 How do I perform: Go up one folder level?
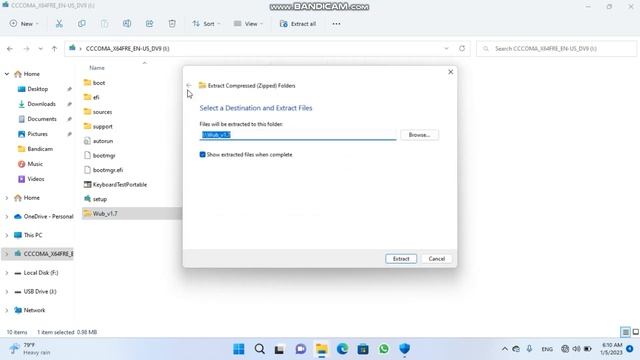[54, 49]
